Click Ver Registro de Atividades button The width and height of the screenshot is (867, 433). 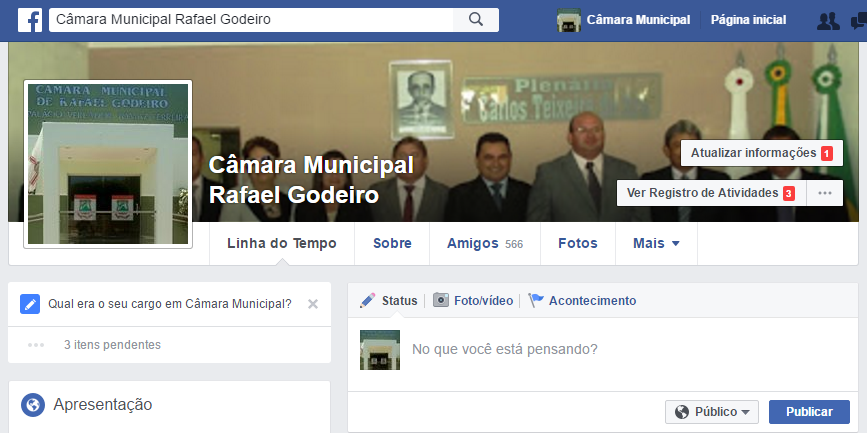[x=712, y=193]
